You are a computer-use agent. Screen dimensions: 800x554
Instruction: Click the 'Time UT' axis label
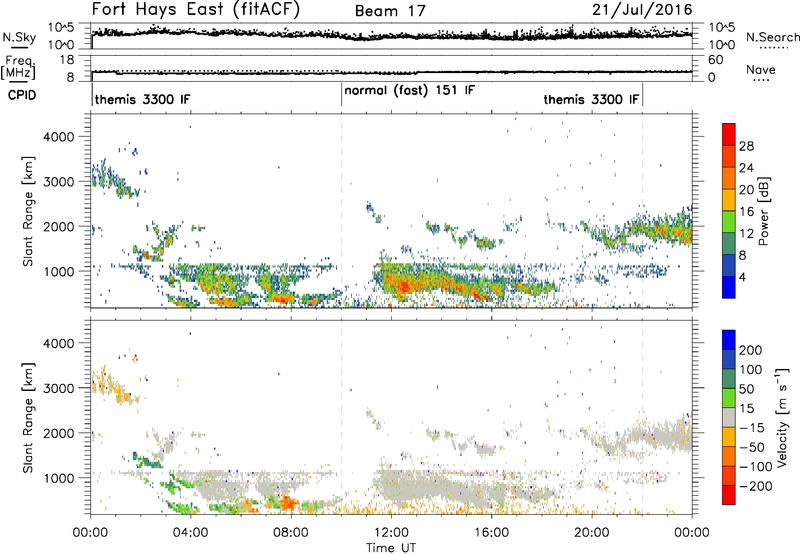[391, 548]
